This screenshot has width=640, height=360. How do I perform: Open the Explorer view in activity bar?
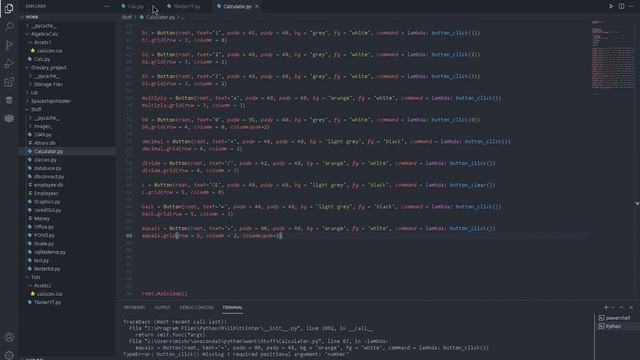[9, 8]
